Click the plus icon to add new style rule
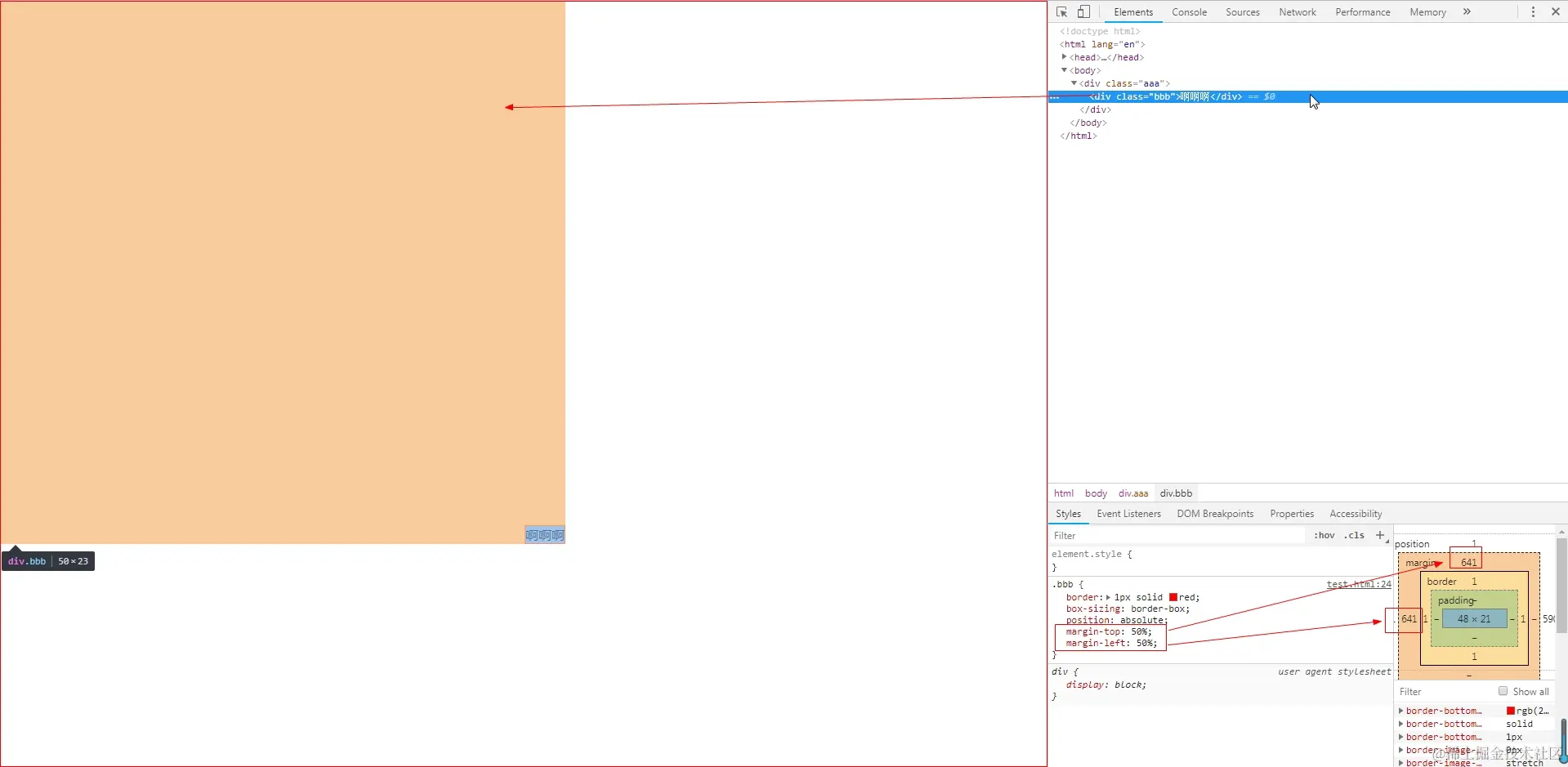The height and width of the screenshot is (767, 1568). point(1380,535)
